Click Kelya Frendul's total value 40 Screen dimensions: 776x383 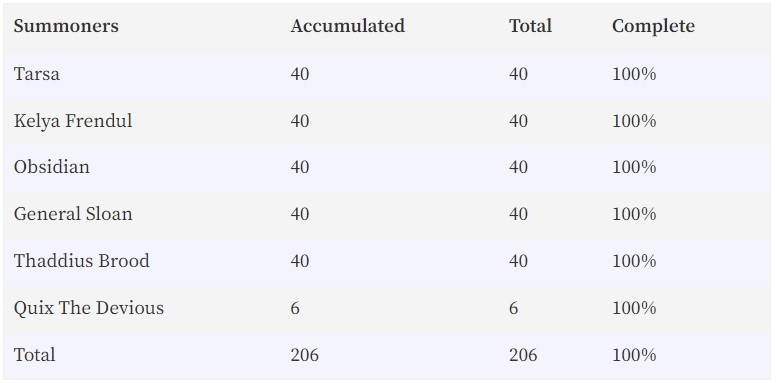point(518,121)
